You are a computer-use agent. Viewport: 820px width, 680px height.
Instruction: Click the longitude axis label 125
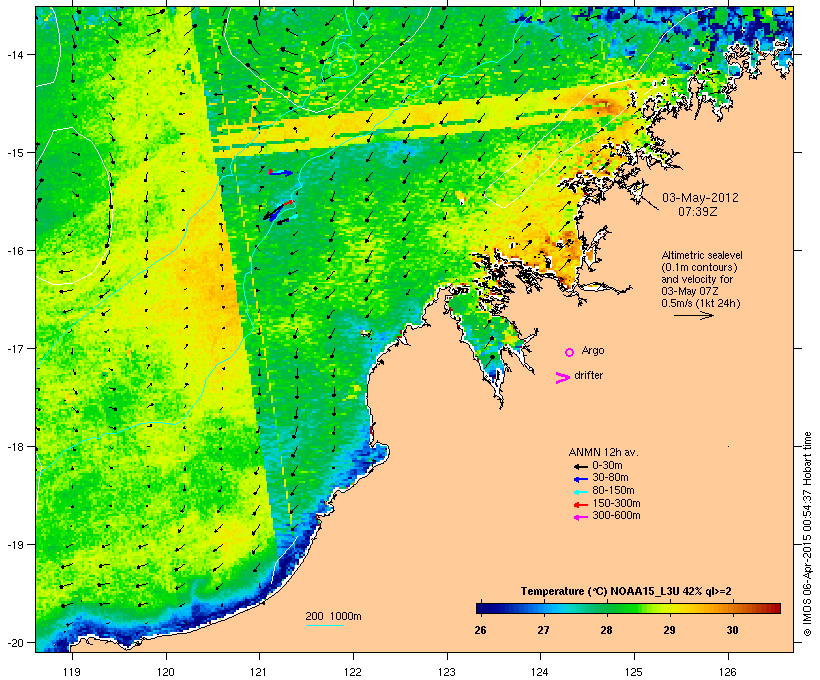click(634, 672)
